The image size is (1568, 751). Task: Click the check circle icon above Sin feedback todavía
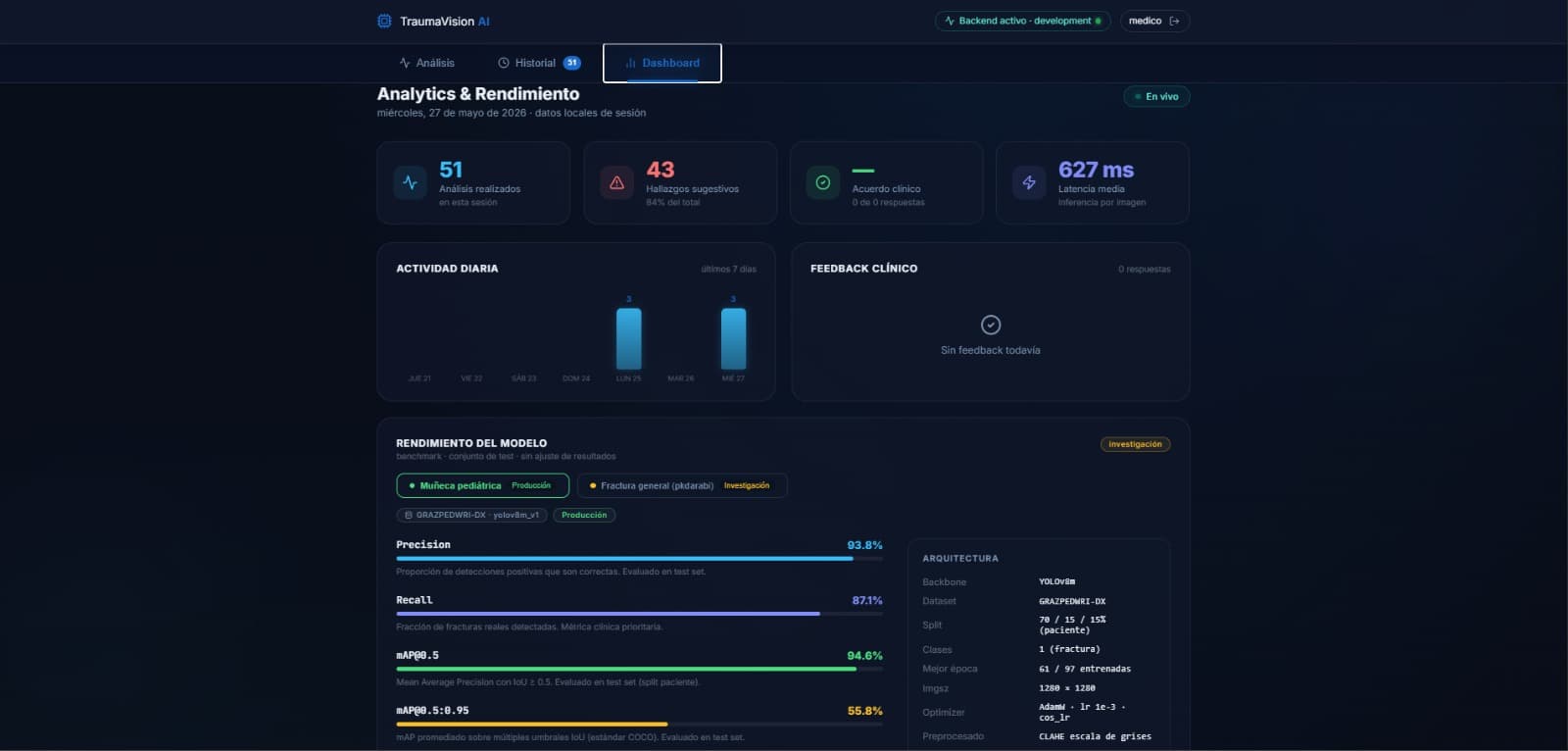coord(991,325)
